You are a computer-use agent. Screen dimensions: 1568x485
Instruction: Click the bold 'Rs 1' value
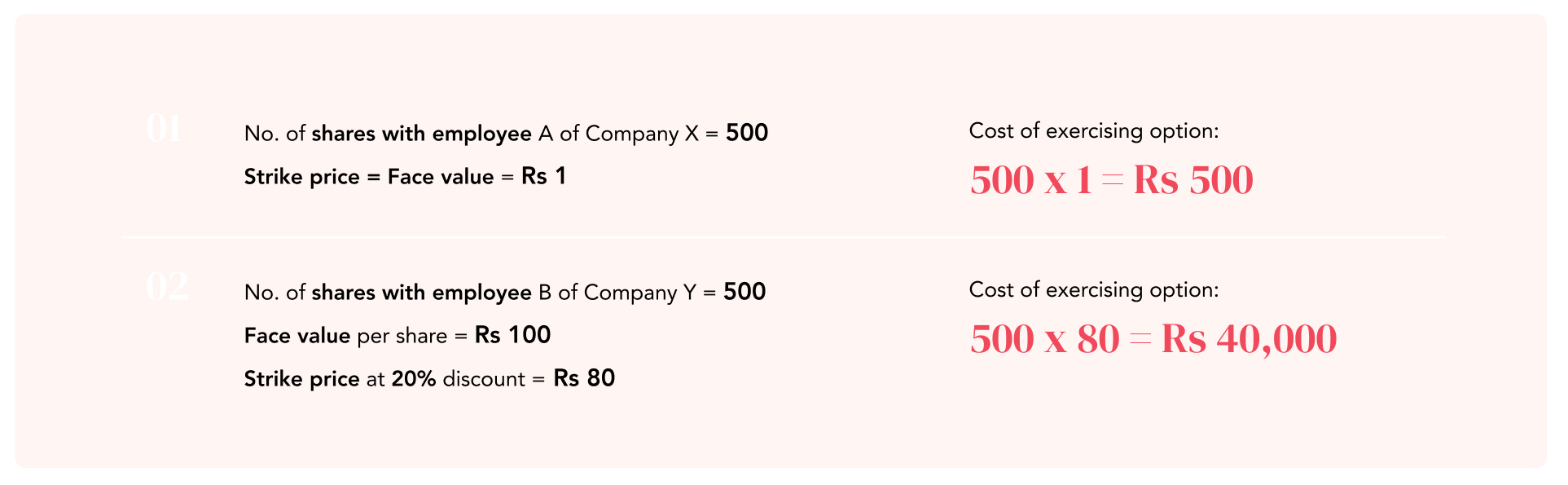[544, 176]
